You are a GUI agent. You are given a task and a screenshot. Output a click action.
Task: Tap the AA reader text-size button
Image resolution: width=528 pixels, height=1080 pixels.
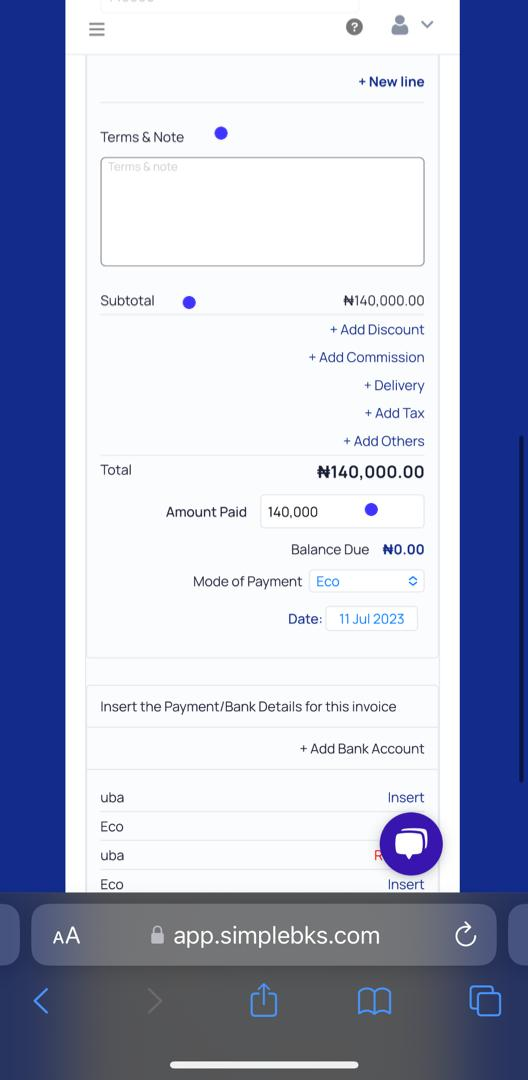(x=66, y=935)
